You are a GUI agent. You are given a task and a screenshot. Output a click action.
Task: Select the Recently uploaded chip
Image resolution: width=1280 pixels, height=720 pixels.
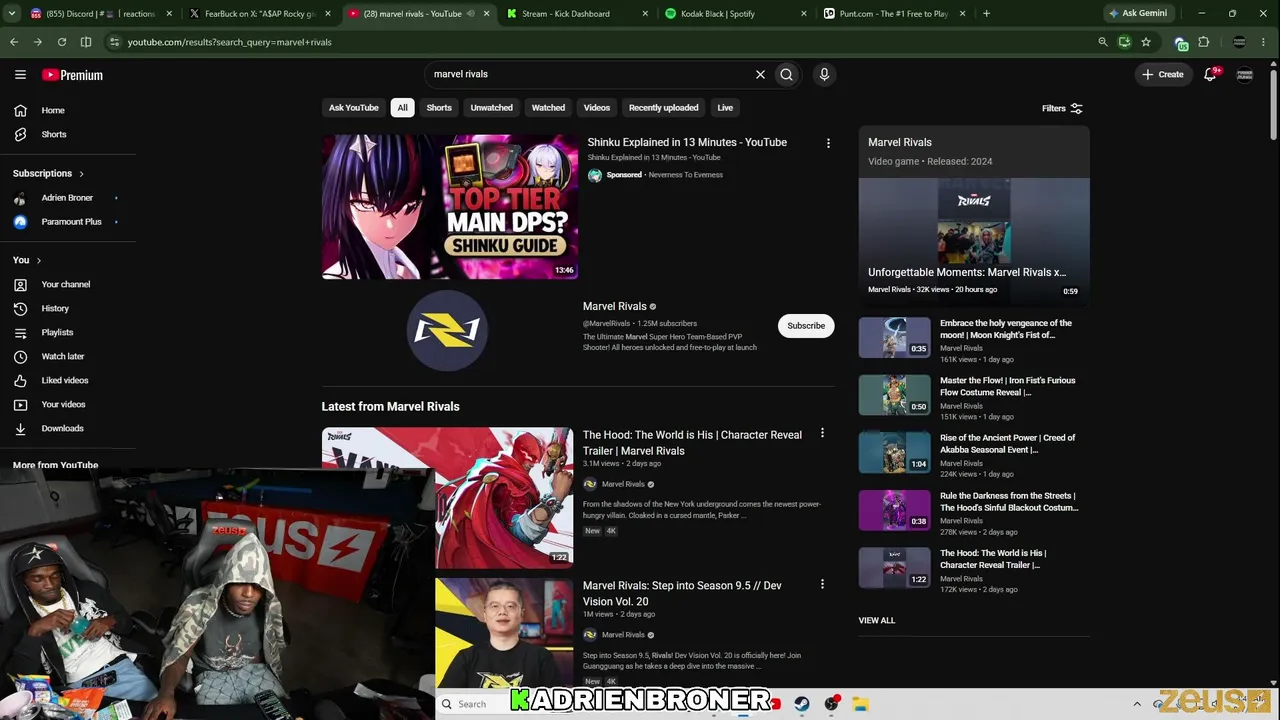click(x=664, y=108)
